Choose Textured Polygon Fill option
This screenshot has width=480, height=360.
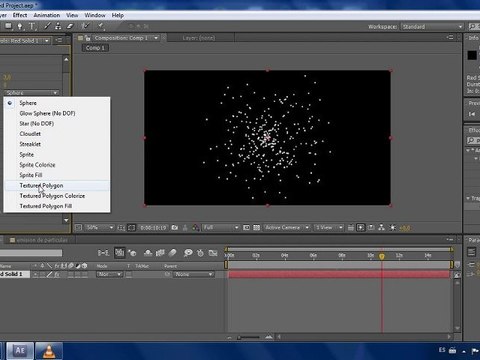pyautogui.click(x=46, y=206)
